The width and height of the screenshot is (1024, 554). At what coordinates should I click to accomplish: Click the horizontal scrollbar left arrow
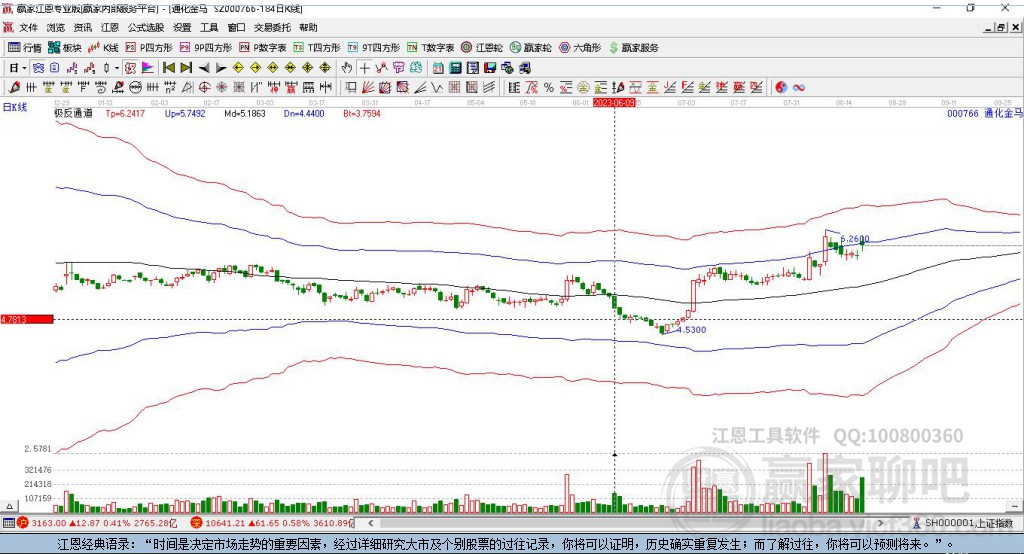click(x=371, y=523)
